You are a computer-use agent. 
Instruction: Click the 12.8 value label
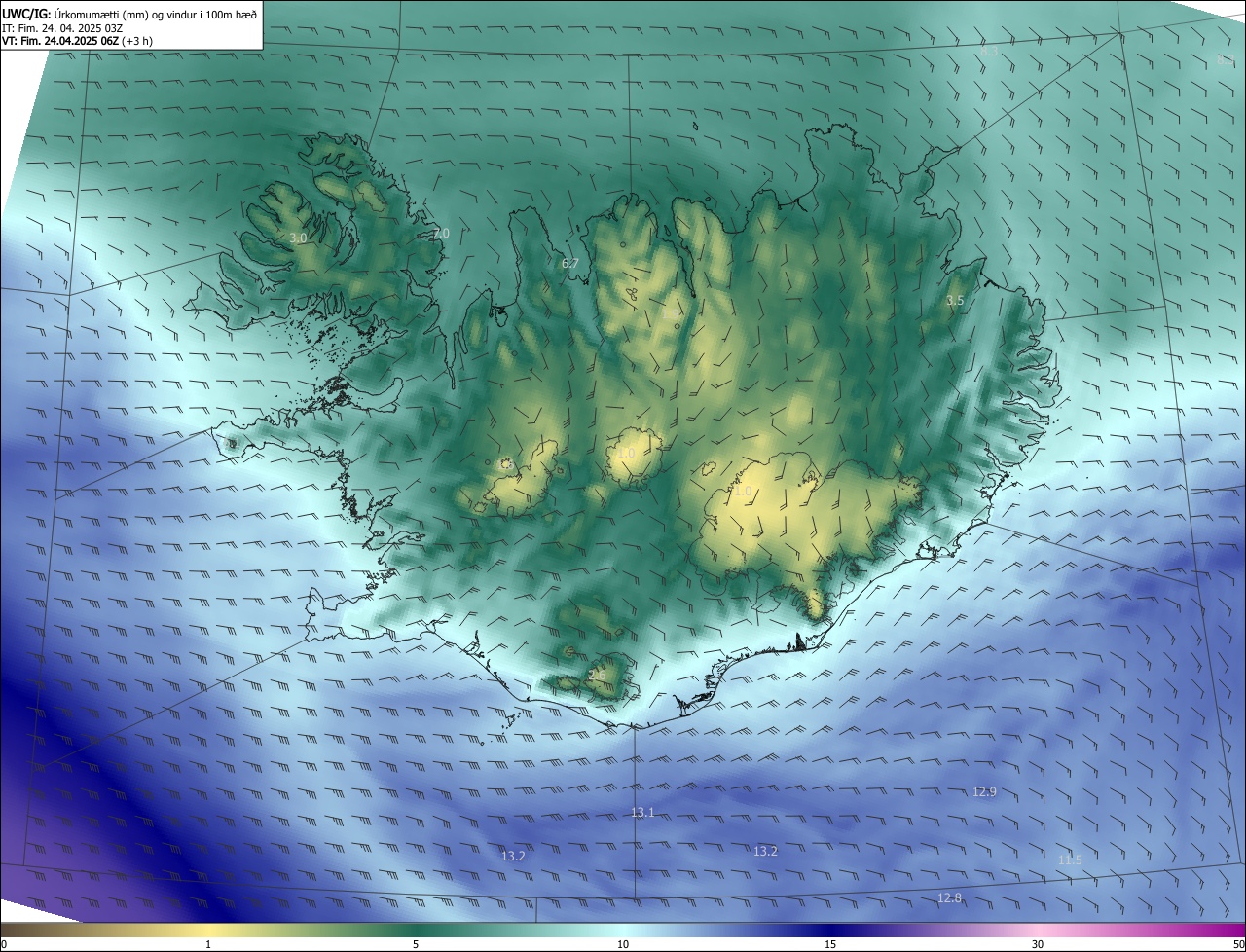(x=949, y=897)
